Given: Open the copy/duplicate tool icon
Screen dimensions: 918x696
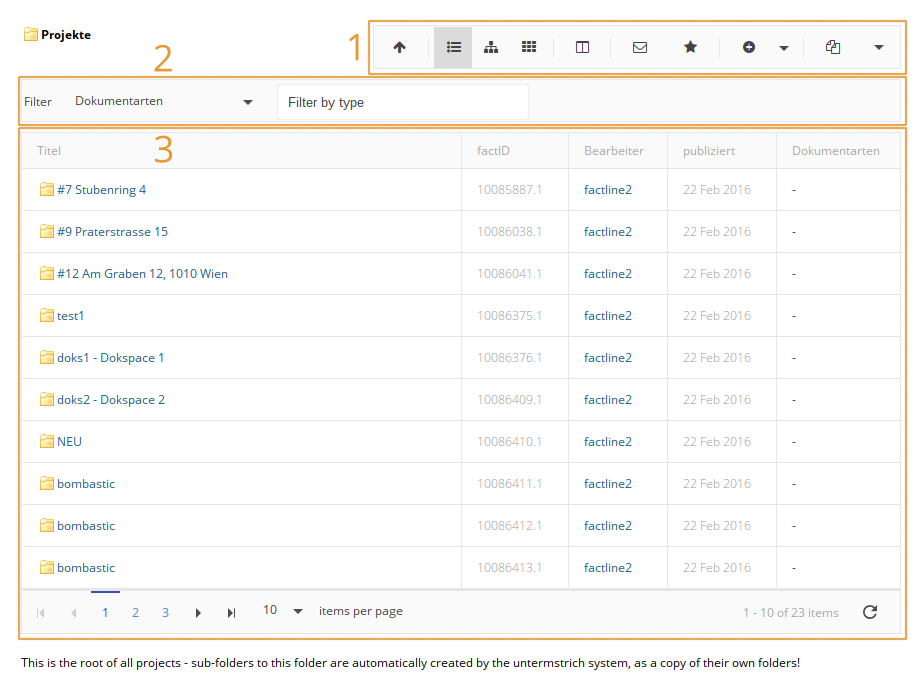Looking at the screenshot, I should click(832, 47).
